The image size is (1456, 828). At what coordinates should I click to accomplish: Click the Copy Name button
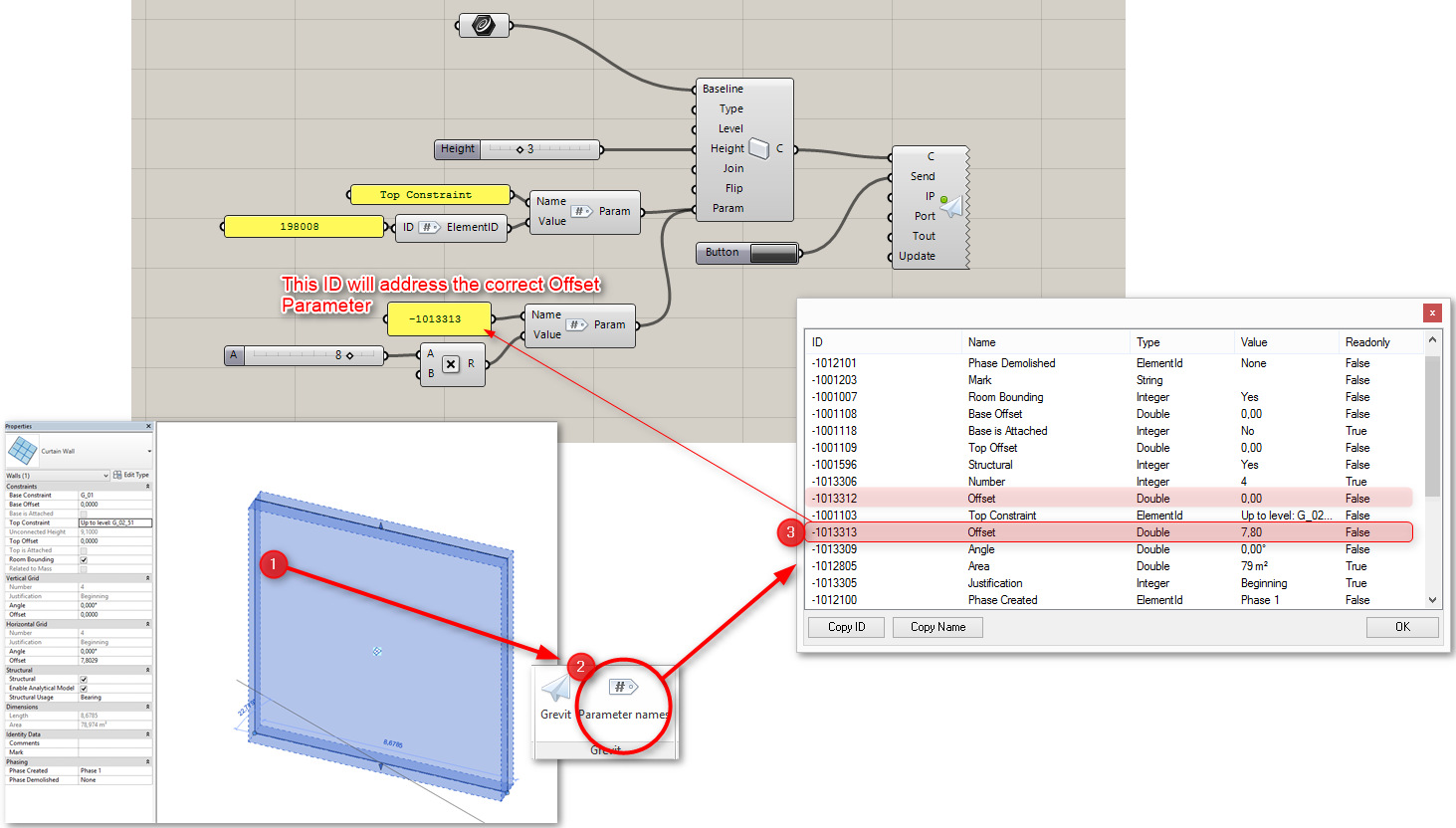click(x=937, y=627)
